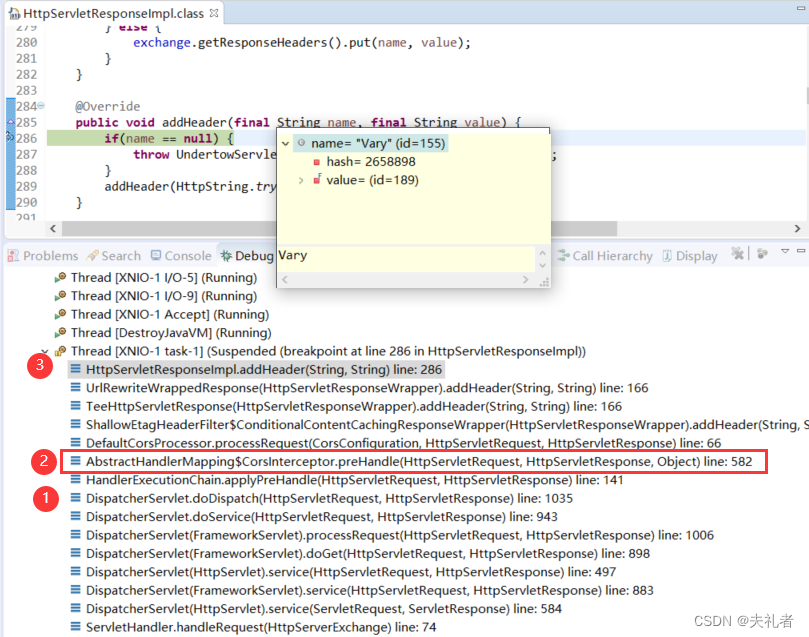This screenshot has height=637, width=809.
Task: Click the popup detail pane up arrow
Action: point(542,253)
